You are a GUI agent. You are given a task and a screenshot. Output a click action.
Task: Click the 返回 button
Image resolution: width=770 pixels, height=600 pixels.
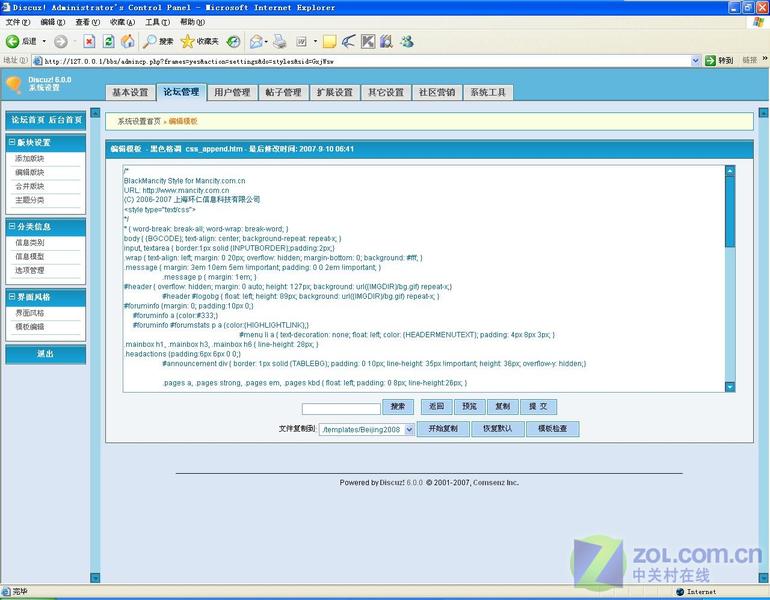[x=436, y=407]
